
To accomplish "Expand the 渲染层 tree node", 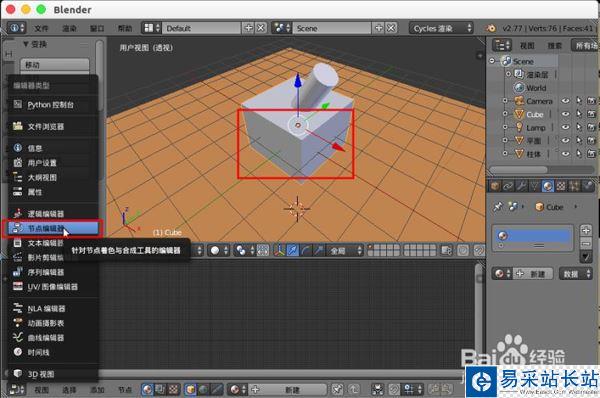I will (508, 74).
